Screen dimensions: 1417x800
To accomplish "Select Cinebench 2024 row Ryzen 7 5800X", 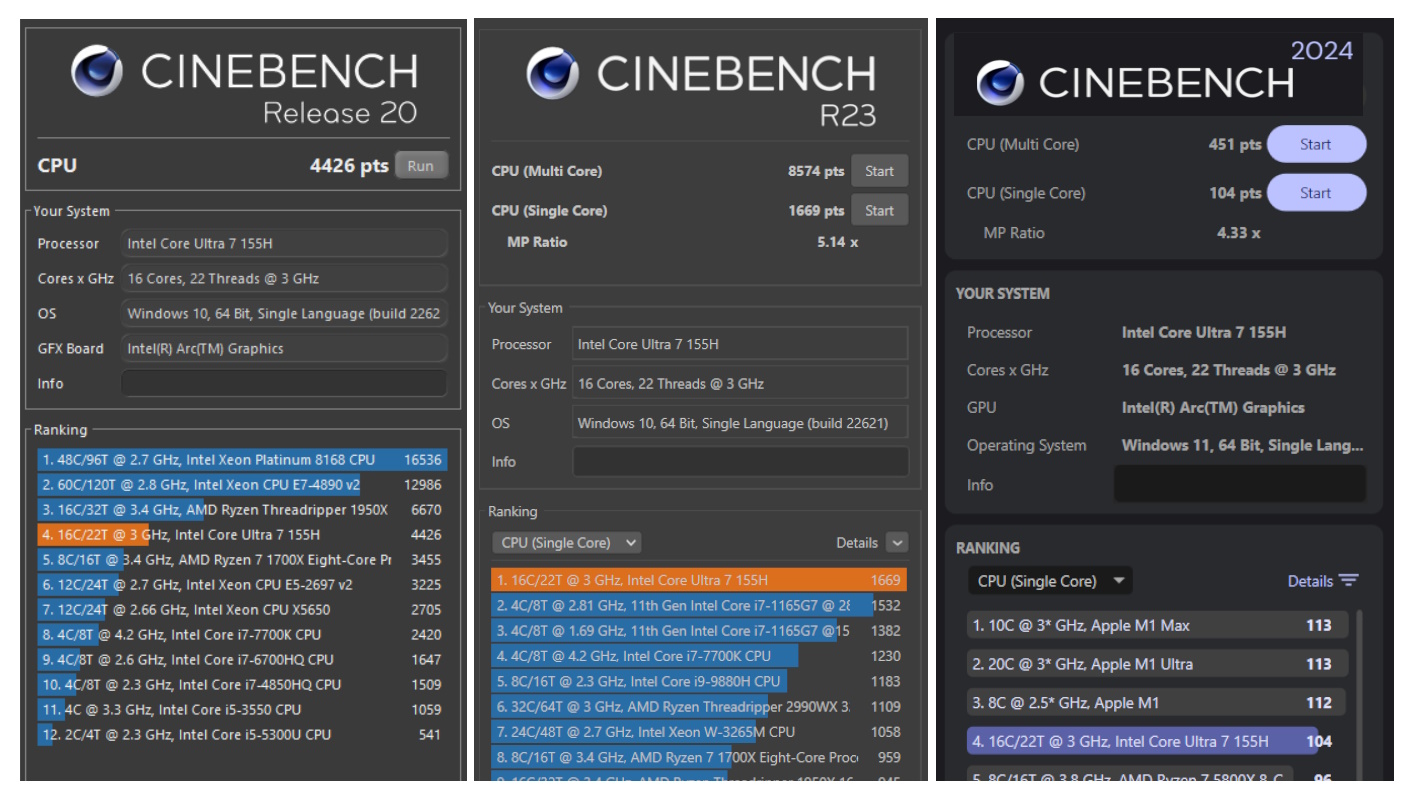I will point(1157,774).
